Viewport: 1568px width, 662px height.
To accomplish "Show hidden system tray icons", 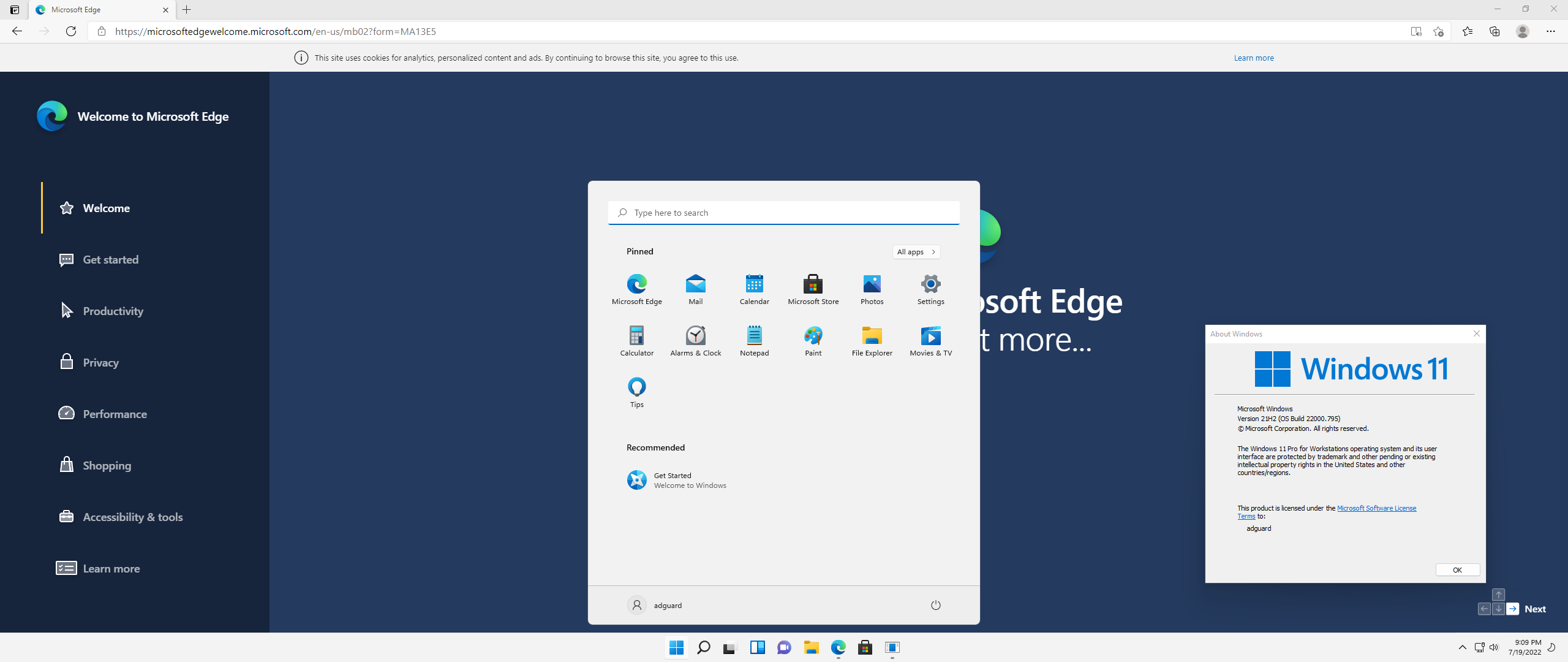I will pyautogui.click(x=1462, y=647).
